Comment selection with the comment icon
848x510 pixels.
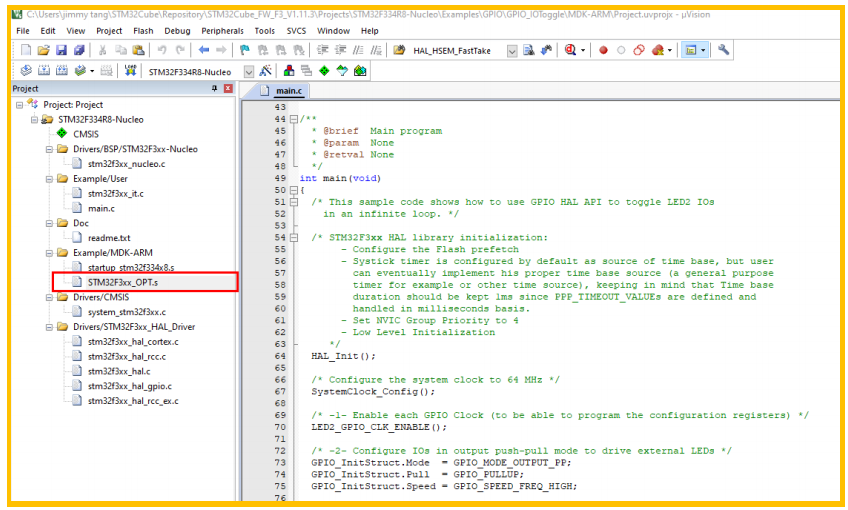click(358, 50)
